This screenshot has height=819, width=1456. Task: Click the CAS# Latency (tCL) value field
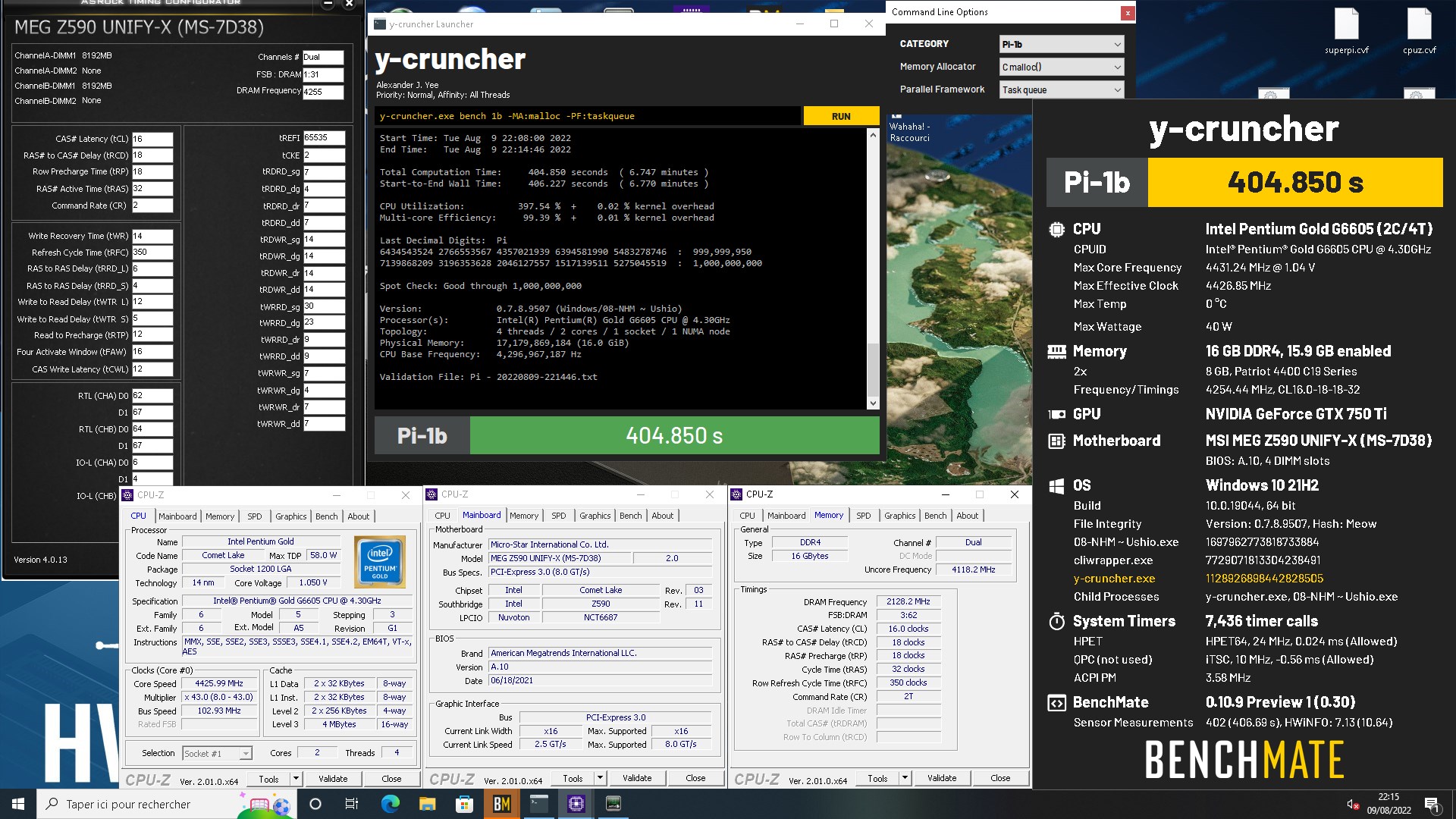(x=152, y=140)
